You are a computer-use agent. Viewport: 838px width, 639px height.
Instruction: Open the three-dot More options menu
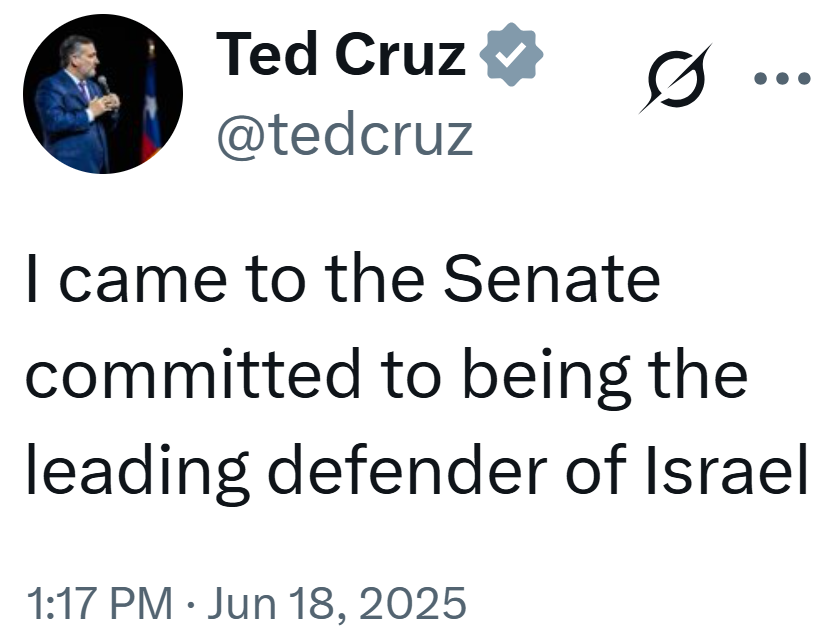(x=782, y=79)
